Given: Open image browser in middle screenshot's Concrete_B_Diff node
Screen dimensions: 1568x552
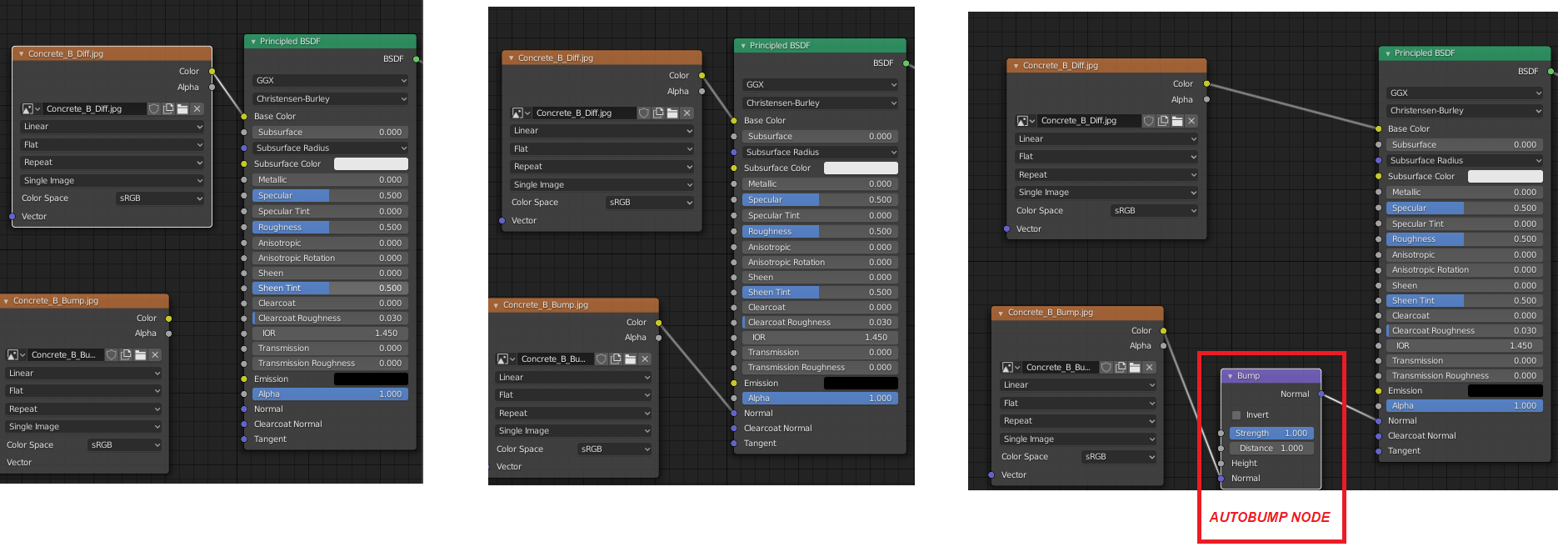Looking at the screenshot, I should point(521,113).
